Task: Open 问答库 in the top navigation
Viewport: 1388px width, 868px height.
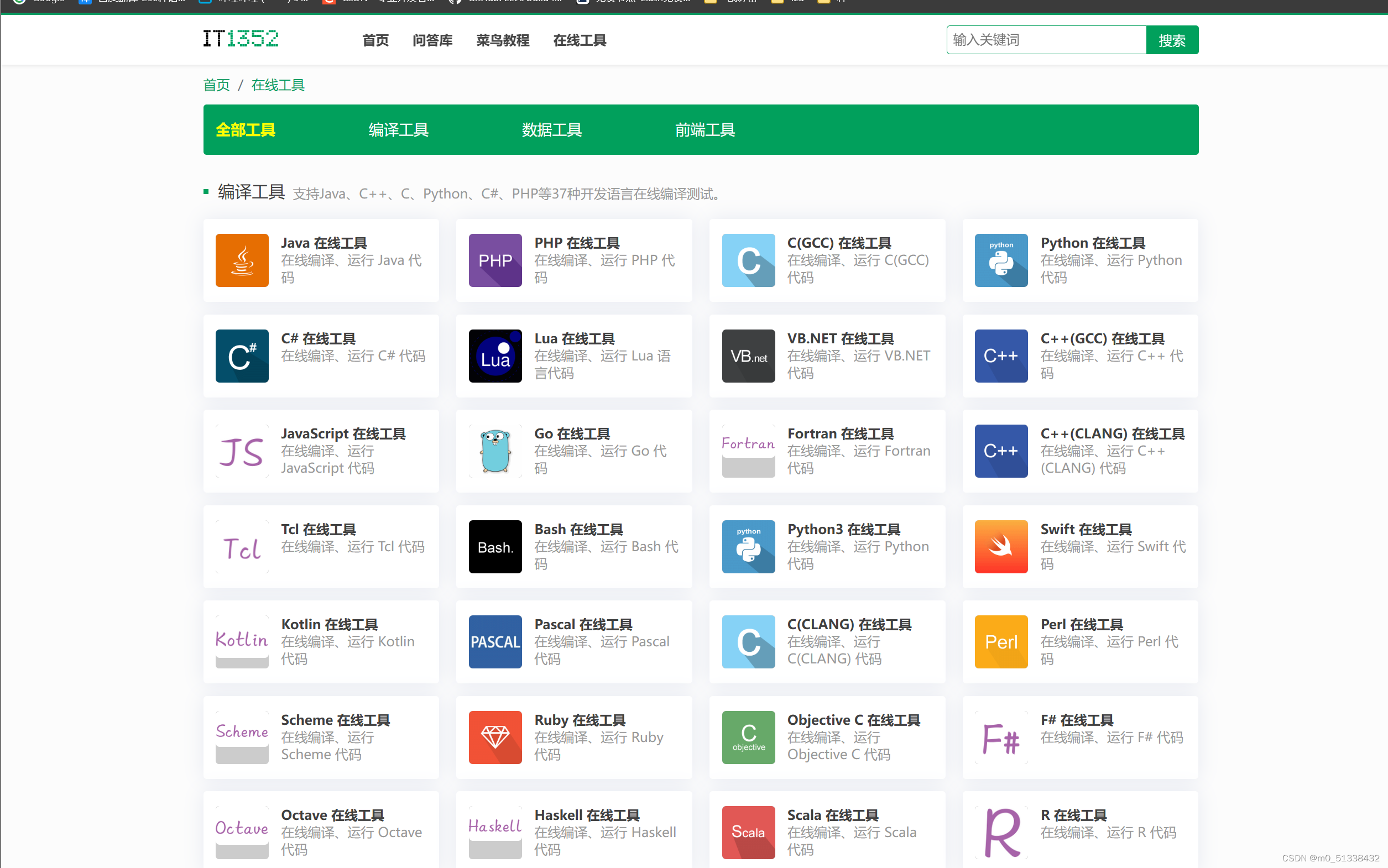Action: click(432, 40)
